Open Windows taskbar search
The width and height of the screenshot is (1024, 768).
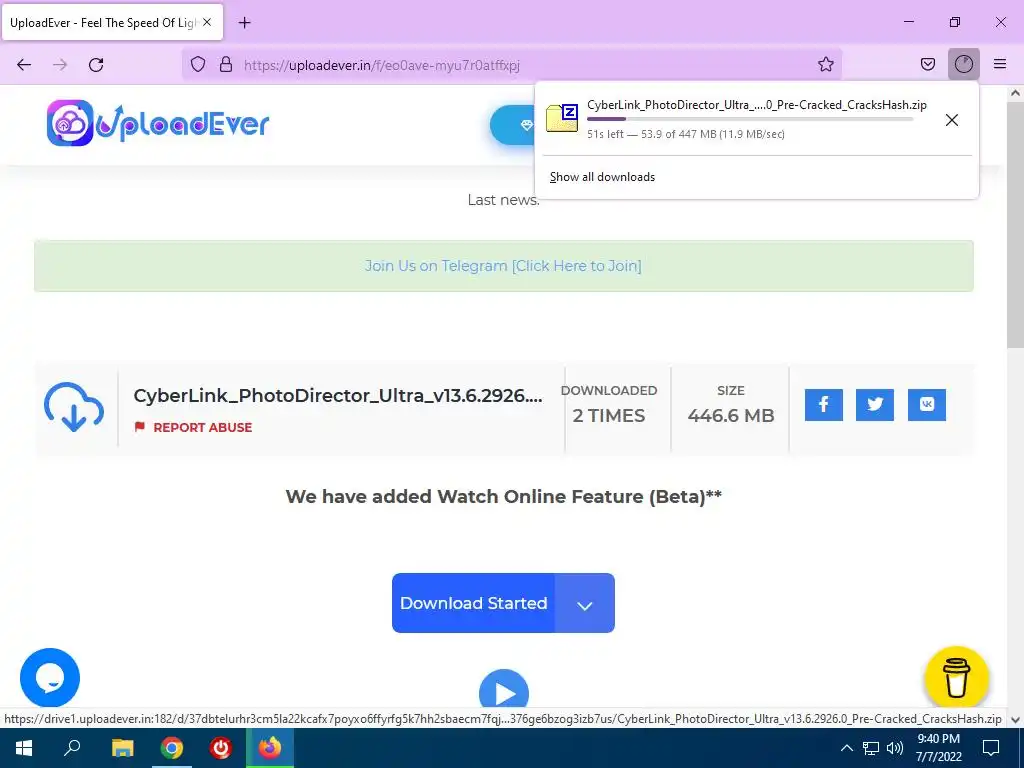coord(72,747)
